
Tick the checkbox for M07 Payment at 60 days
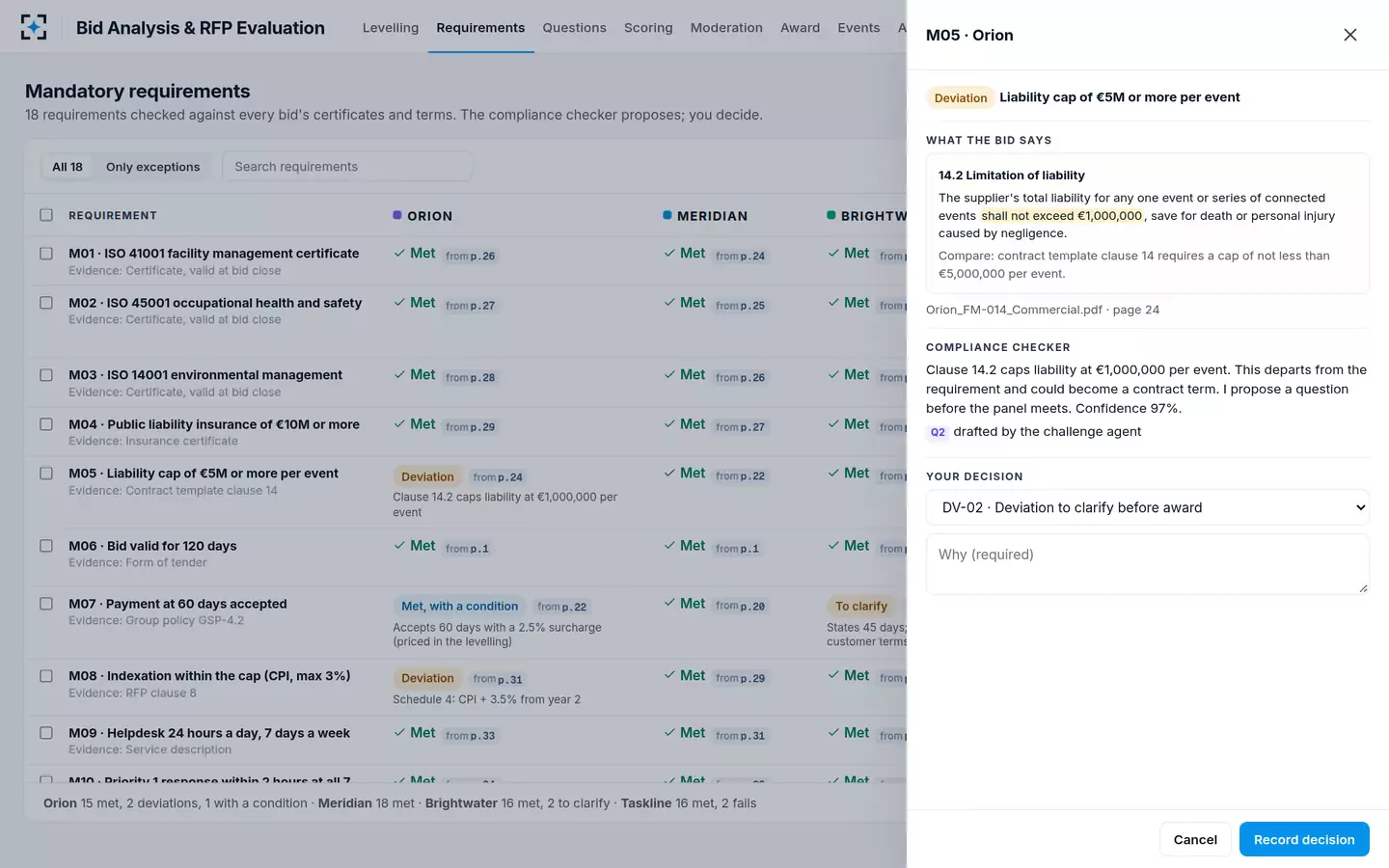[x=46, y=604]
